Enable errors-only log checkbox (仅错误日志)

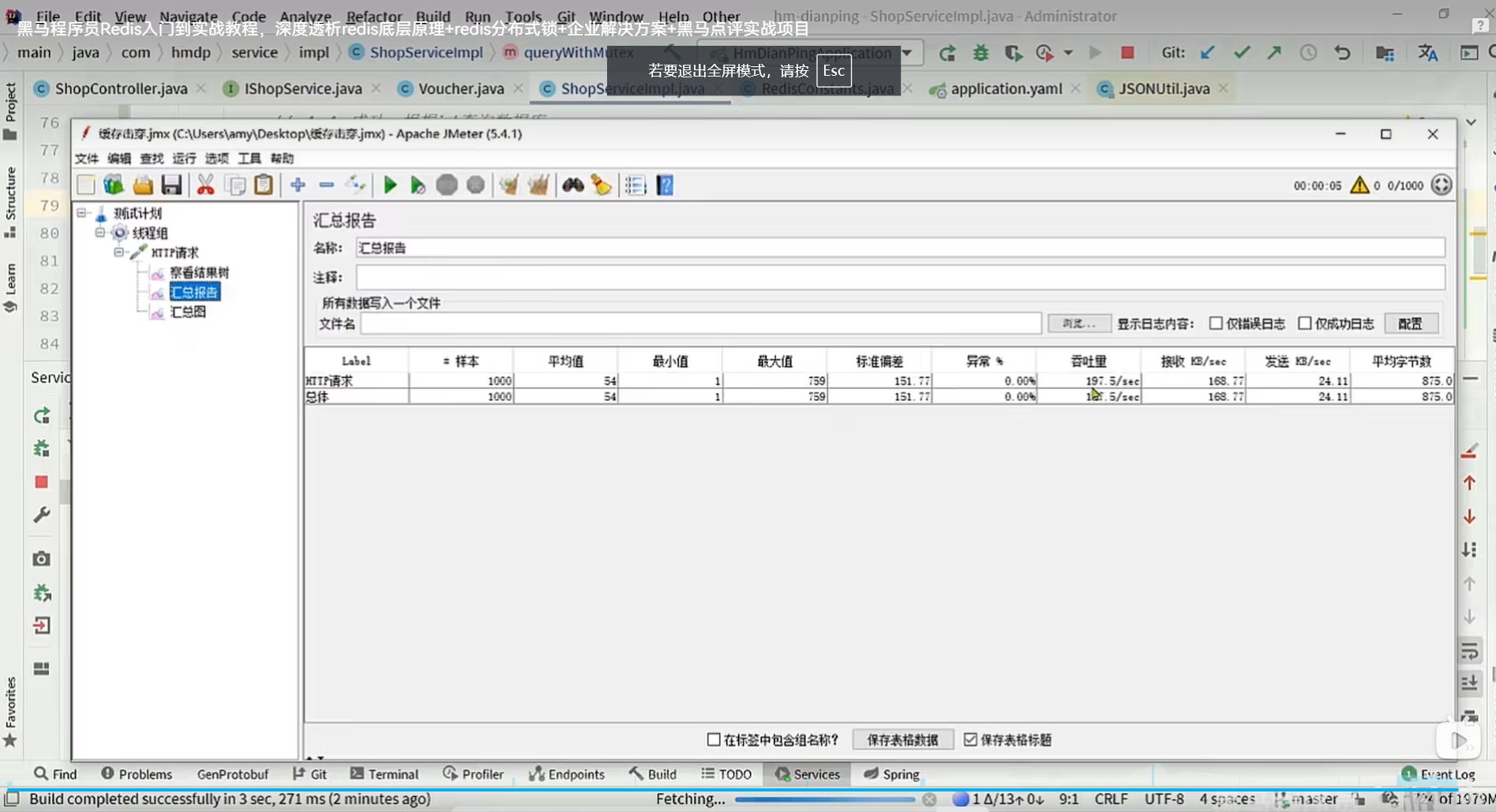point(1216,324)
